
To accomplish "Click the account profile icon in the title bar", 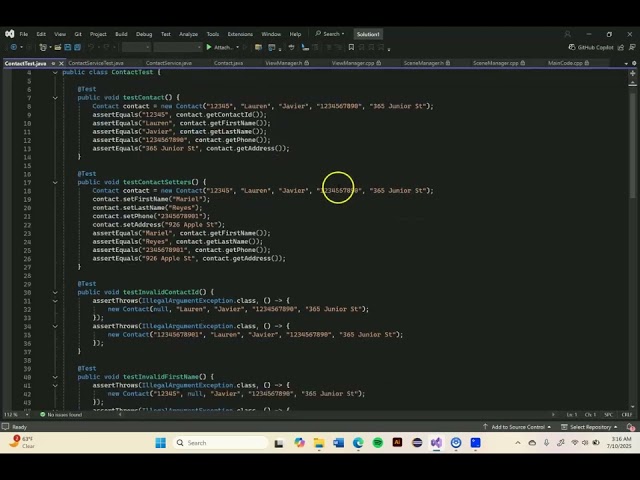I will click(x=567, y=34).
